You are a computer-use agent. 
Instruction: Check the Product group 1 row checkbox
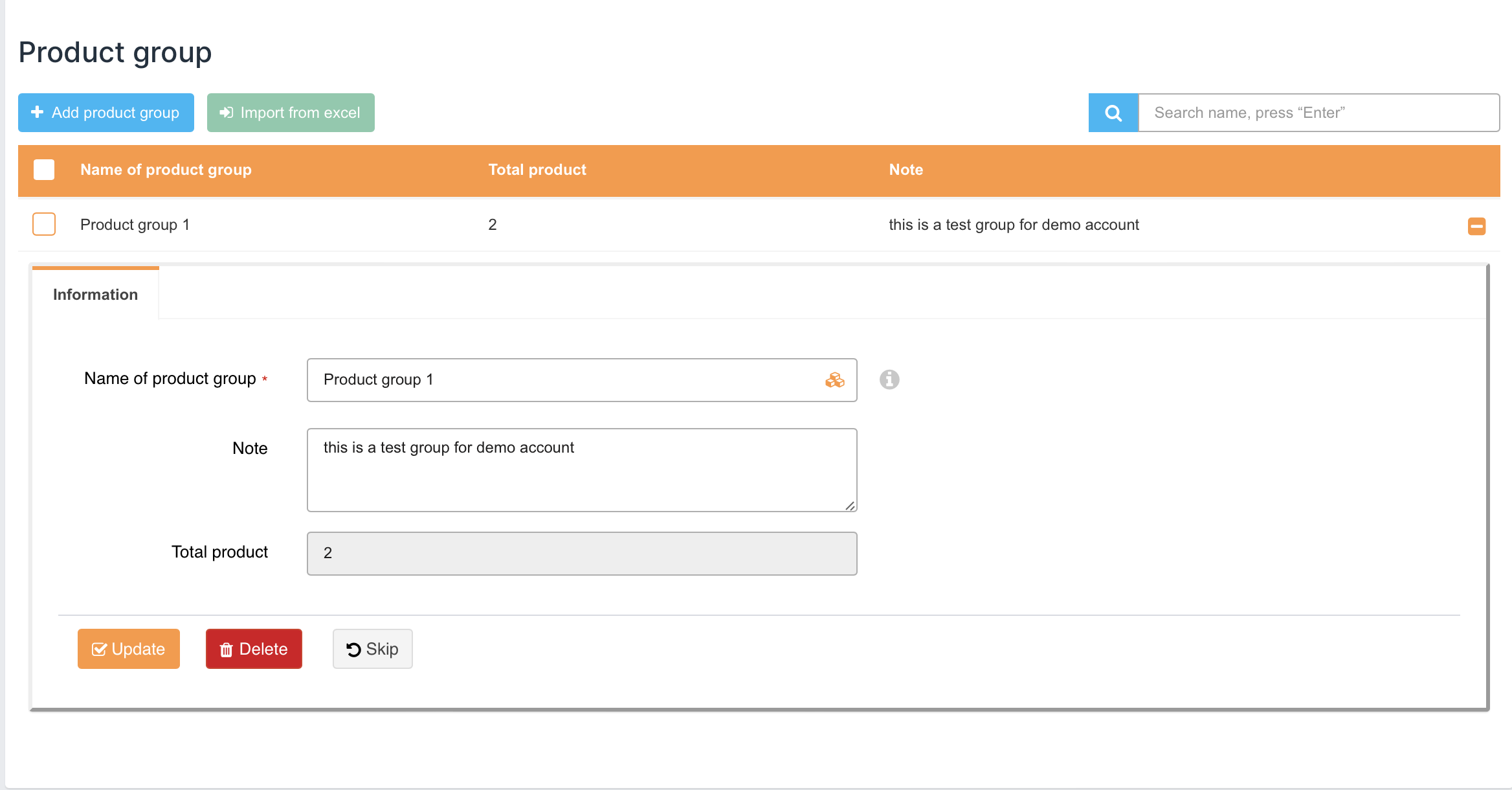click(x=44, y=224)
